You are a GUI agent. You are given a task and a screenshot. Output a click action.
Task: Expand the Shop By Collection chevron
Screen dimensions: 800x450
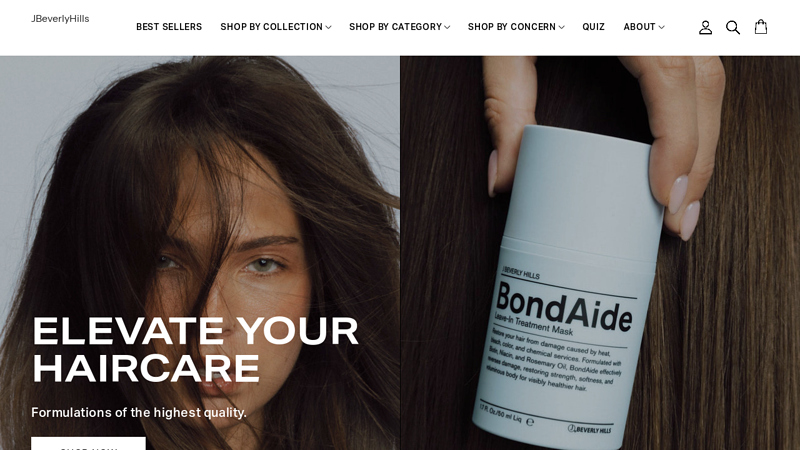328,27
